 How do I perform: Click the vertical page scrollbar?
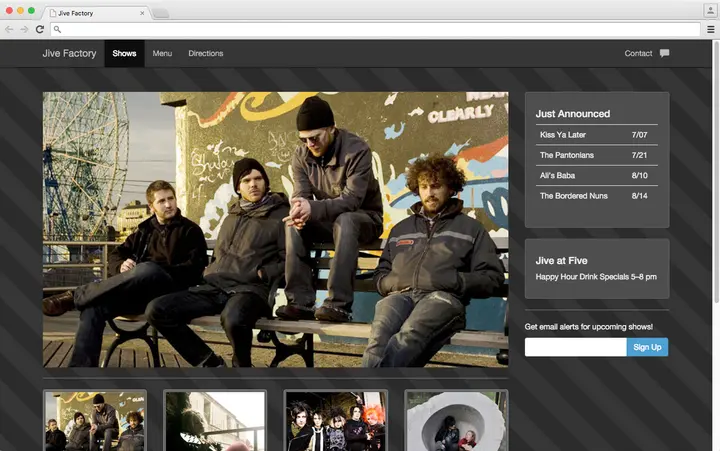pyautogui.click(x=716, y=172)
